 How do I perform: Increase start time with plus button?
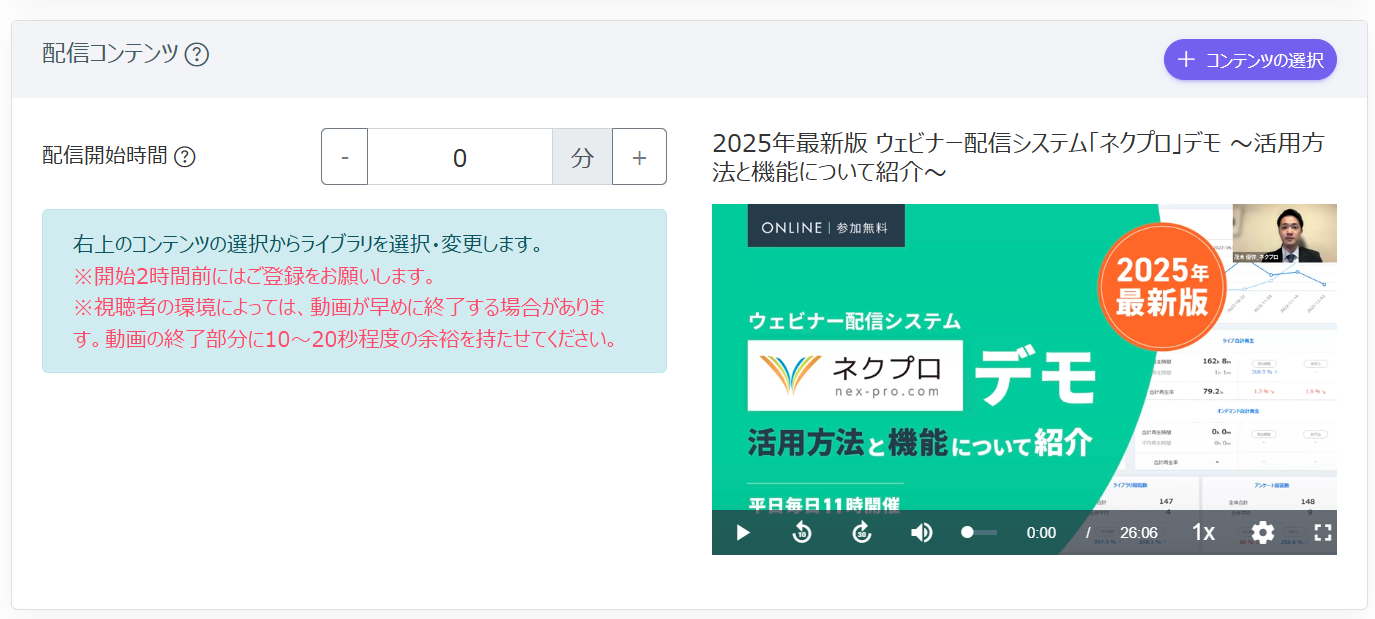point(639,157)
